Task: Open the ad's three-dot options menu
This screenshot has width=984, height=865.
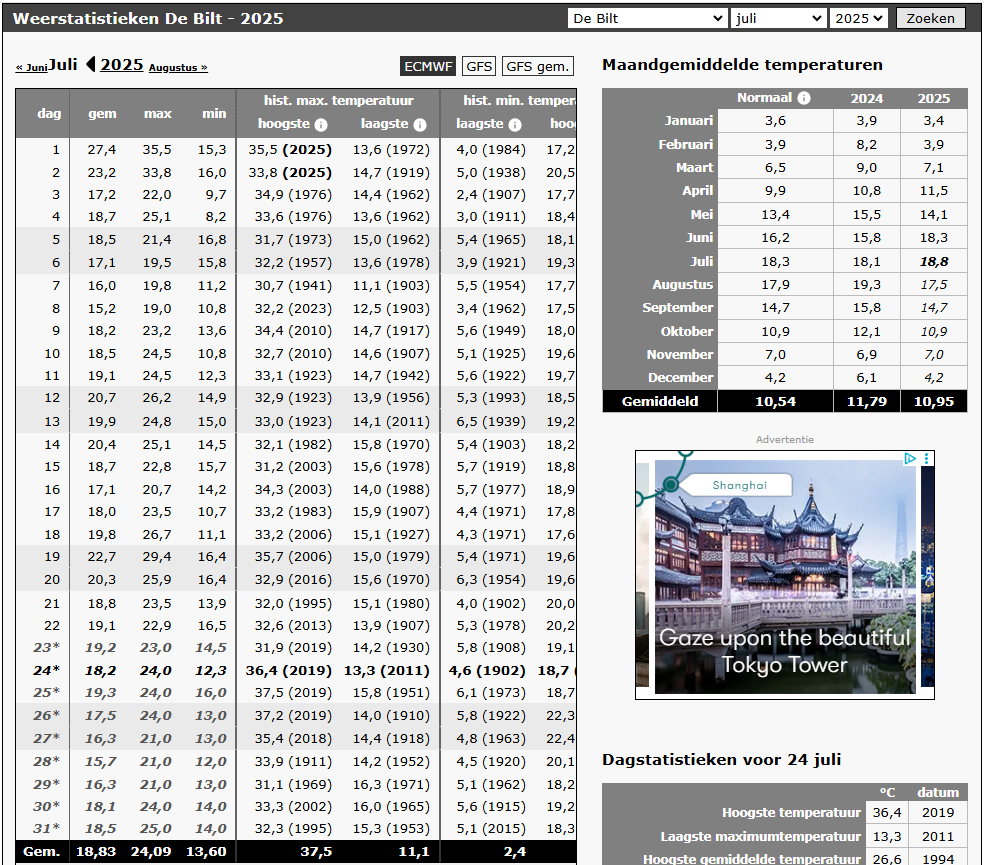Action: (x=927, y=459)
